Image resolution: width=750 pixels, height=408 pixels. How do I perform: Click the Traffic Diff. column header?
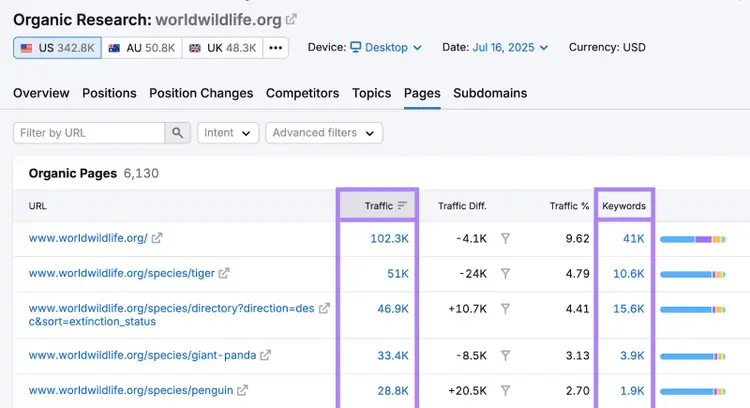click(x=462, y=206)
